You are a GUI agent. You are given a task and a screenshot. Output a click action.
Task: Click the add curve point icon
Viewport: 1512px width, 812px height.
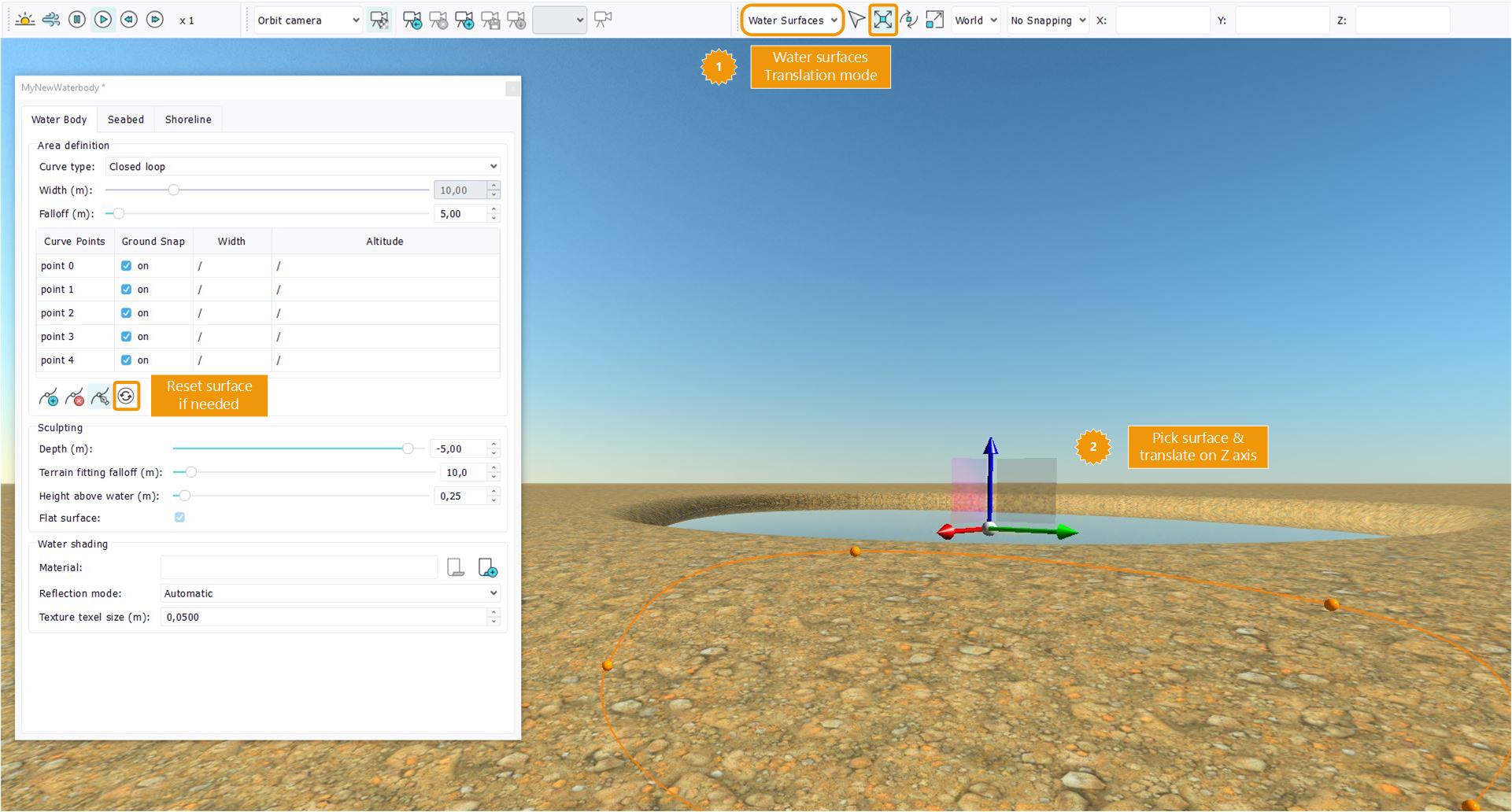(x=49, y=397)
